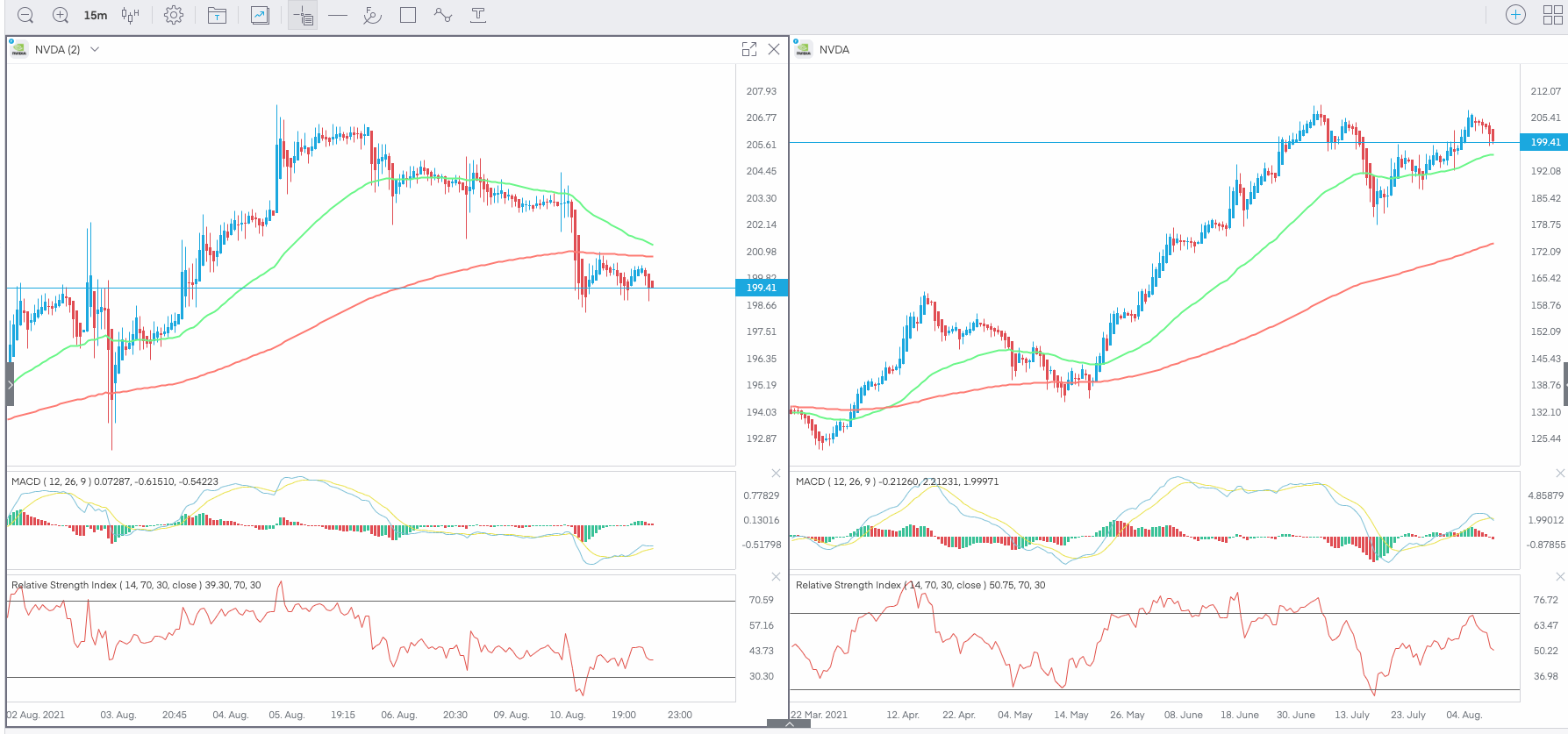
Task: Add a new chart with plus button
Action: point(1515,15)
